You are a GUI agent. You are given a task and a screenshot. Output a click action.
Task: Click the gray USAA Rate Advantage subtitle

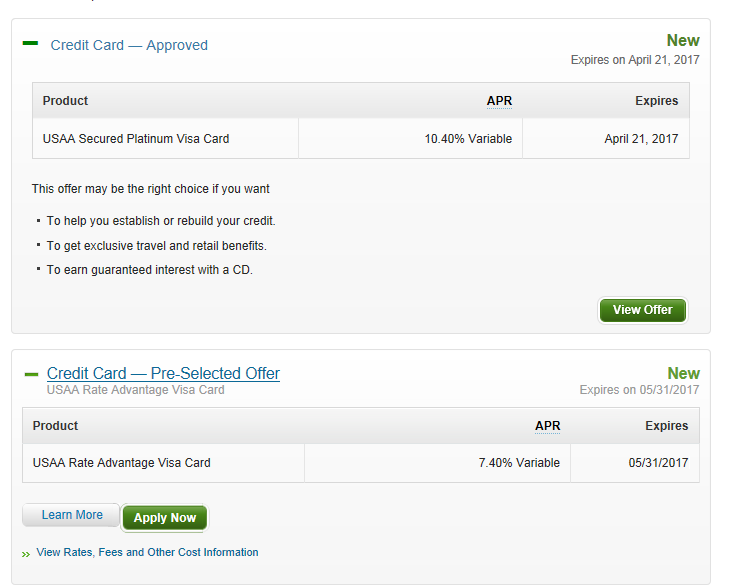pos(135,390)
